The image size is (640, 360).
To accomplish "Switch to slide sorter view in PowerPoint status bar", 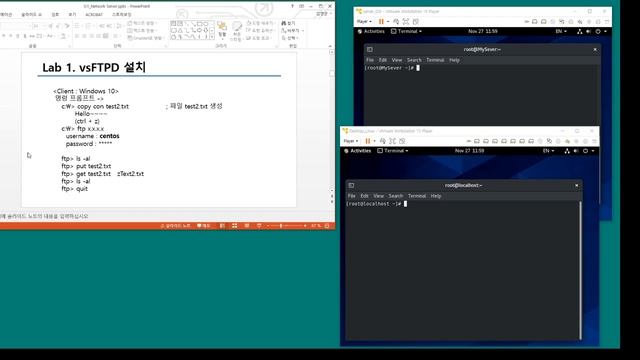I will tap(235, 226).
